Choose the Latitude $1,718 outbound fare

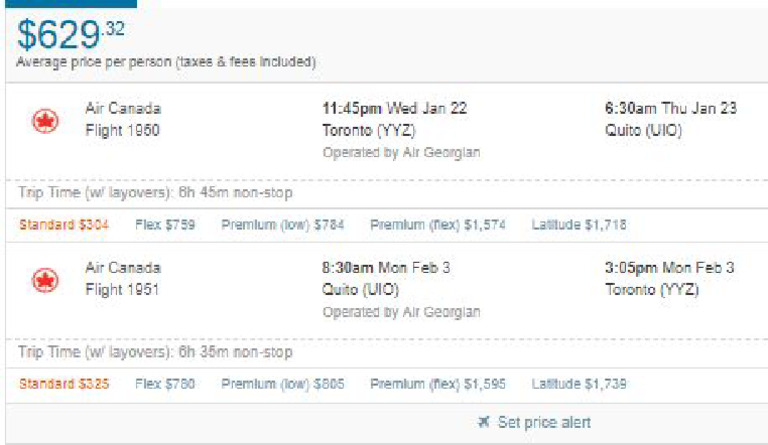579,225
